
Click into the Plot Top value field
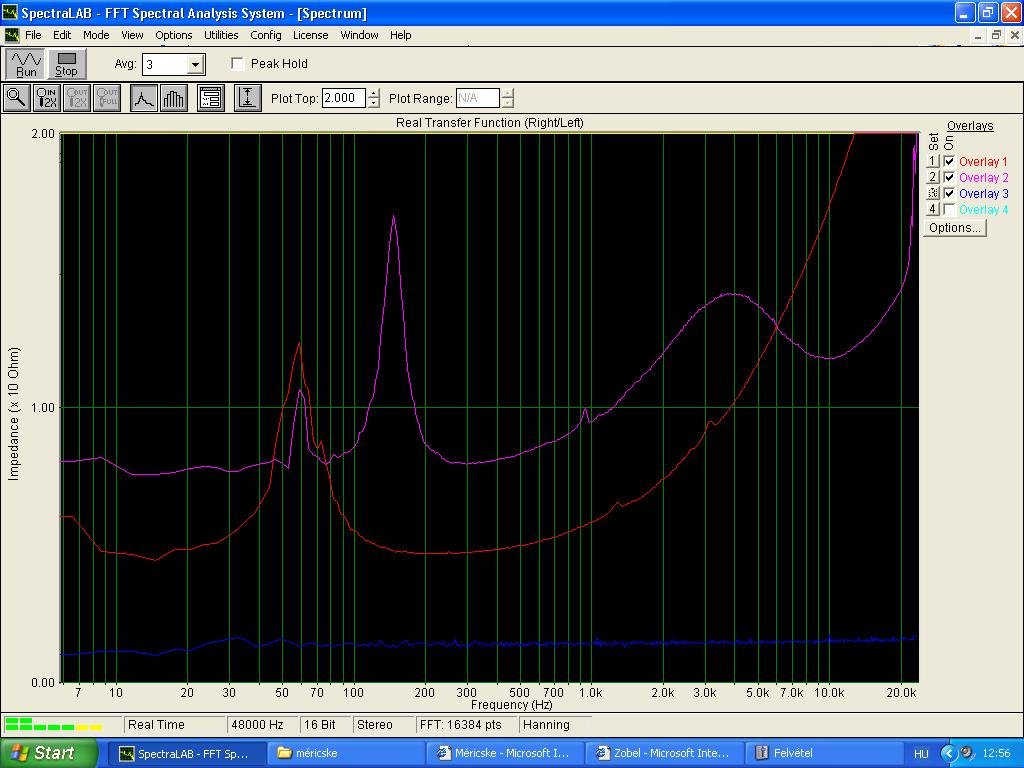click(x=344, y=98)
